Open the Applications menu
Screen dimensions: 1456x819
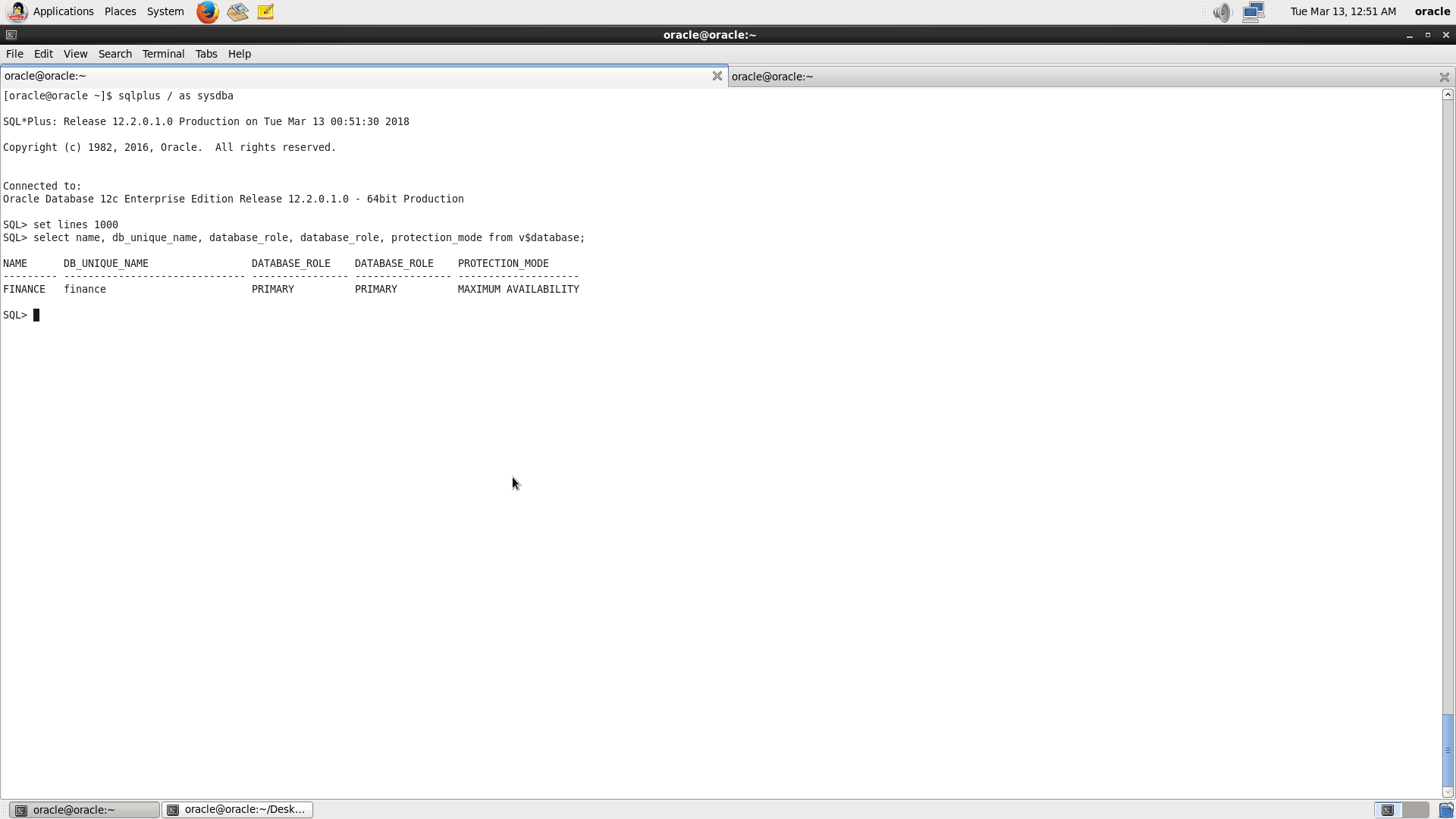point(64,11)
